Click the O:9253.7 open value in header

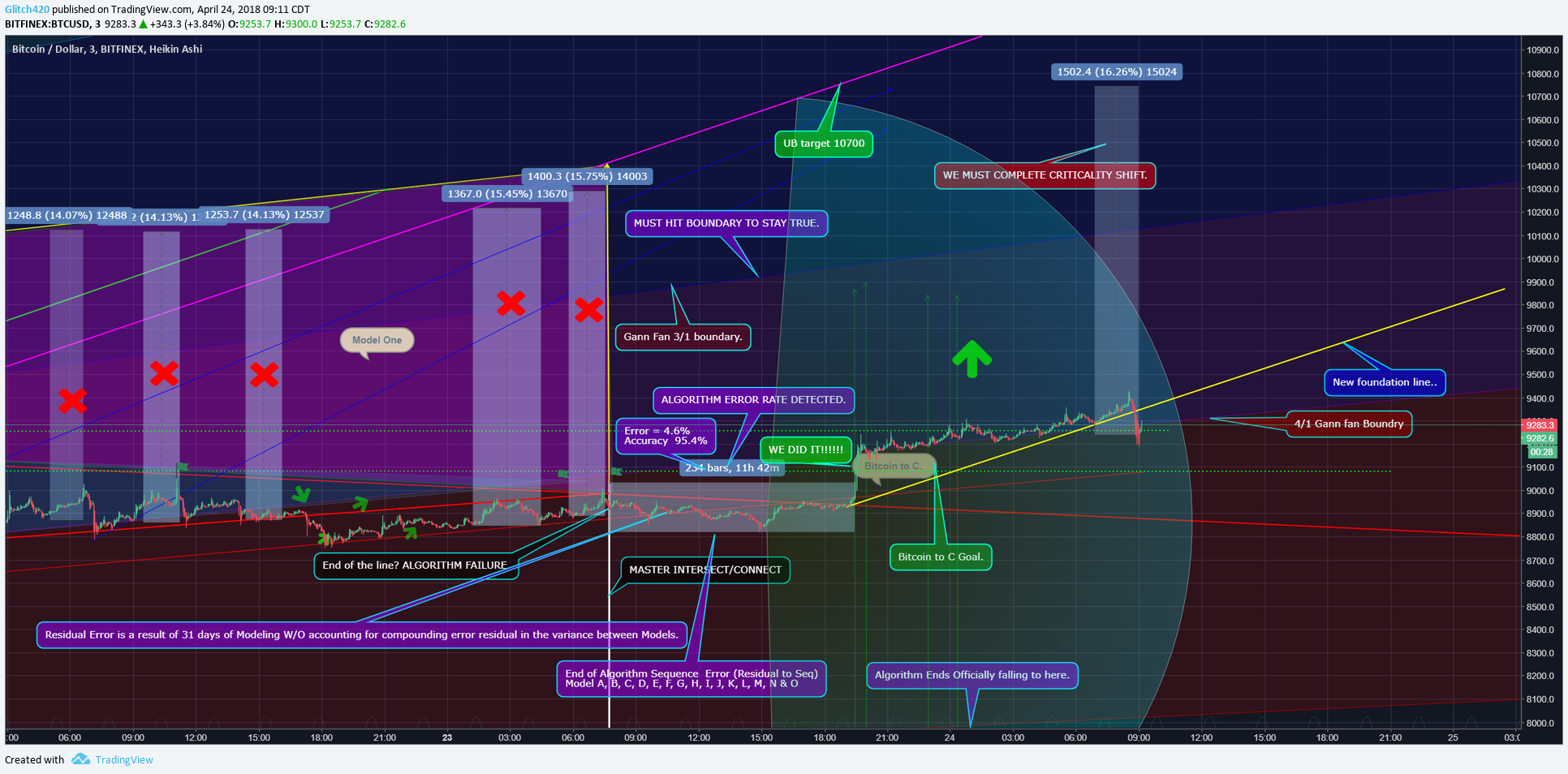tap(249, 24)
